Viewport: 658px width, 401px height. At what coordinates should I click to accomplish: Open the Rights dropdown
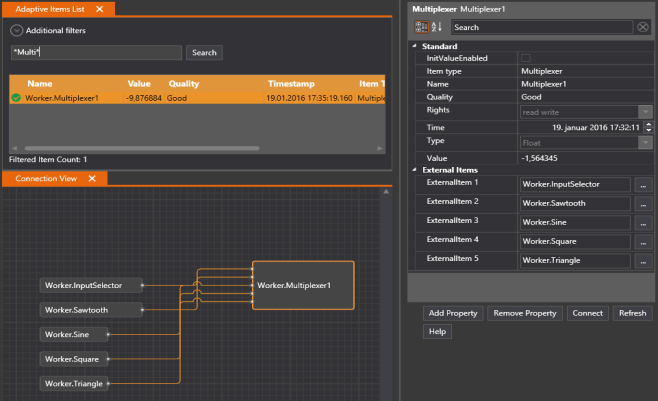[645, 112]
